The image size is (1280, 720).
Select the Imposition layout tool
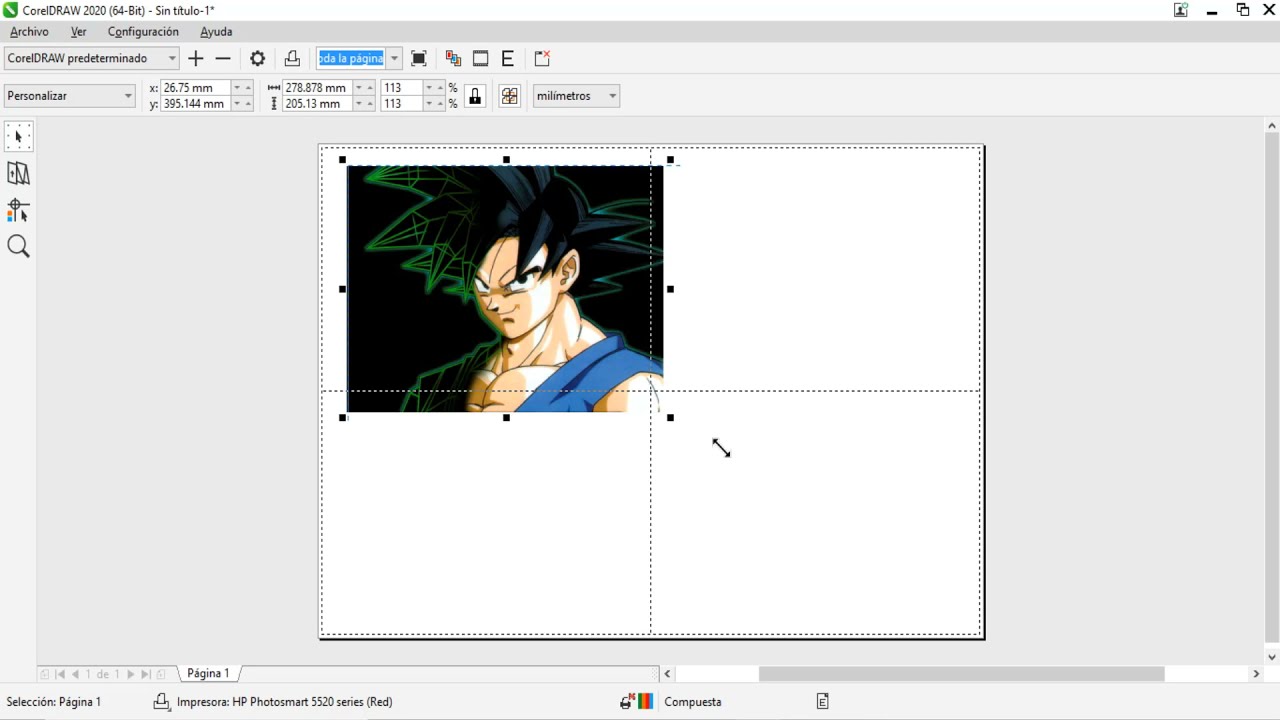point(18,173)
